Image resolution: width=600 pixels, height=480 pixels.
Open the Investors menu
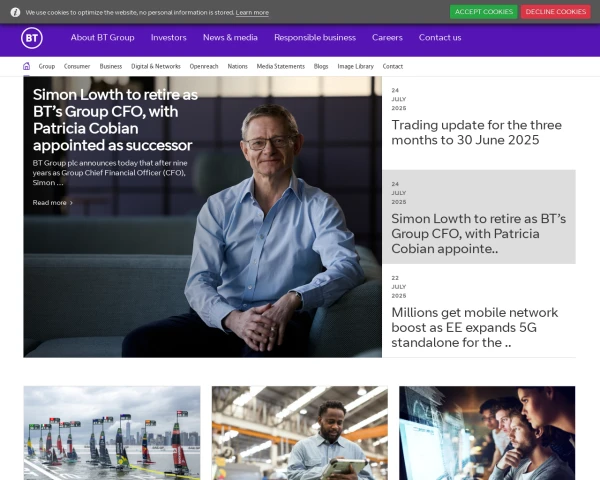[168, 38]
